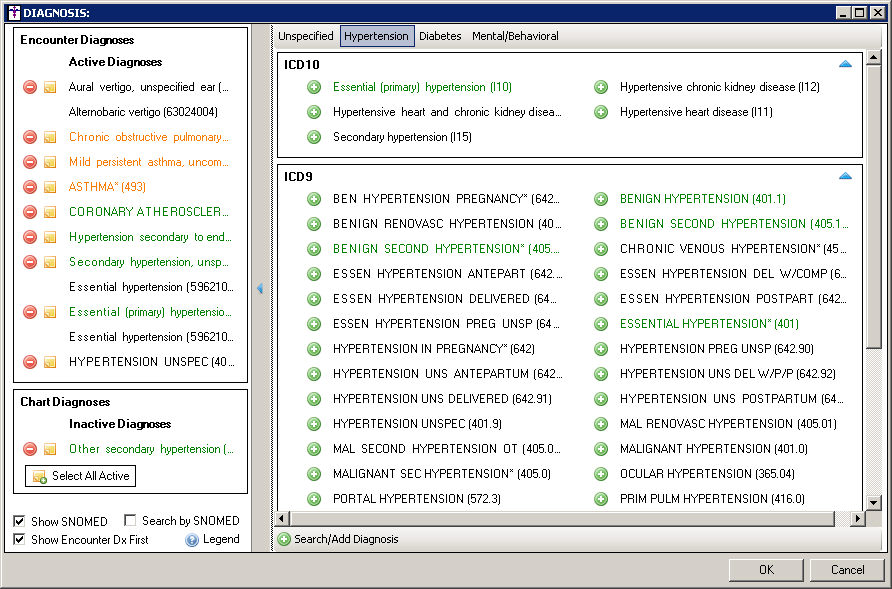Click the Select All Active button
Screen dimensions: 892x589
coord(81,476)
